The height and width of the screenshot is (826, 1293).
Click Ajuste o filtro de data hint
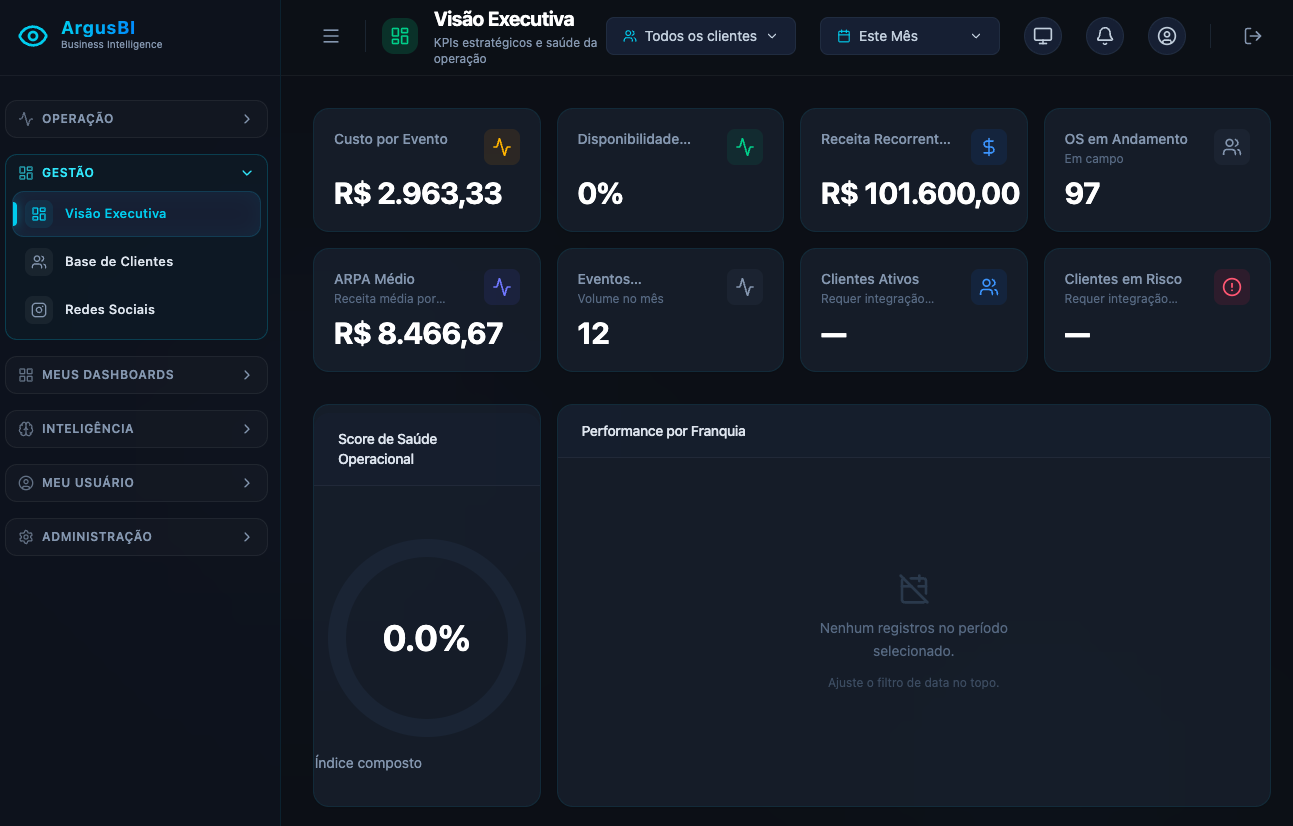pyautogui.click(x=914, y=683)
